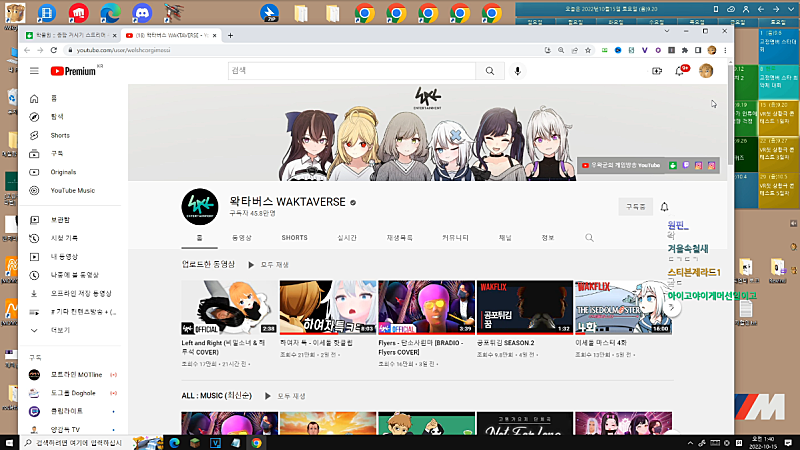
Task: Open Subscriptions in sidebar
Action: click(x=57, y=154)
